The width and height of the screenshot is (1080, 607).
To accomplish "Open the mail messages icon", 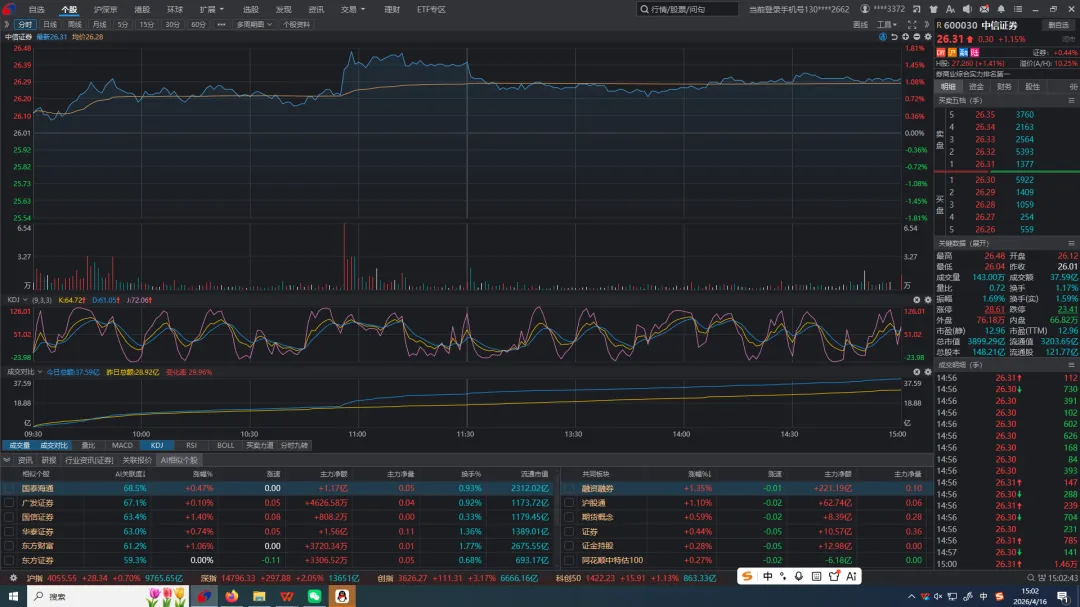I will (984, 9).
